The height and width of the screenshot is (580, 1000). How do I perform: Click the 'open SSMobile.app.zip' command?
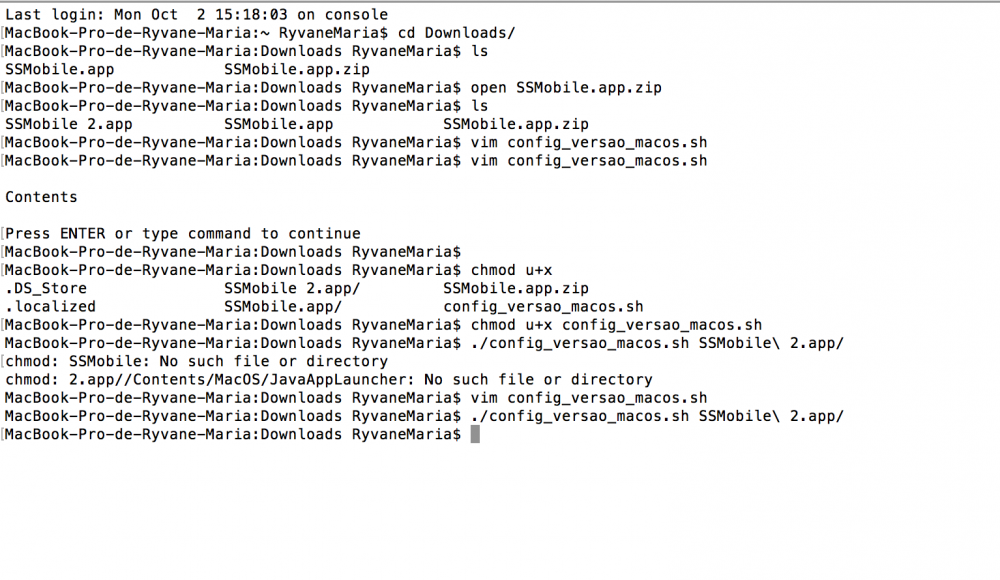coord(566,88)
